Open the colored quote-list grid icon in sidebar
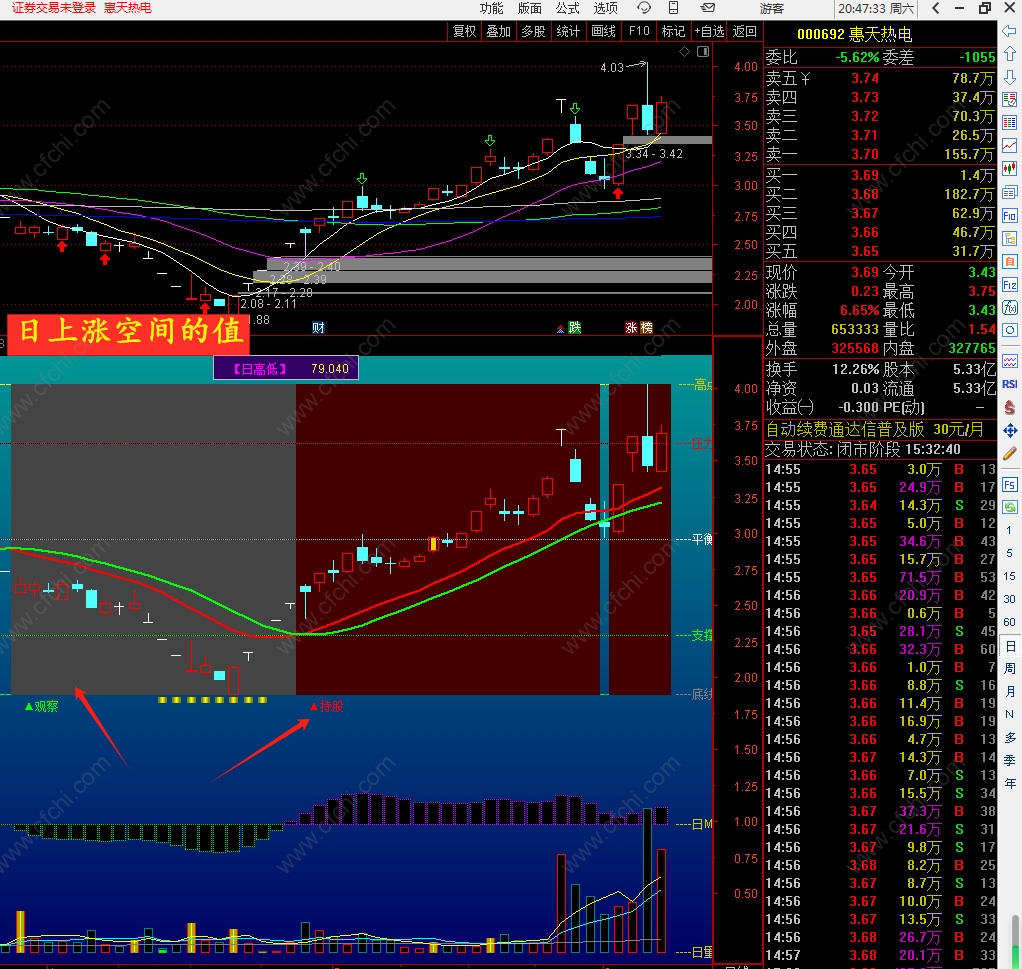Image resolution: width=1022 pixels, height=969 pixels. [x=1010, y=123]
